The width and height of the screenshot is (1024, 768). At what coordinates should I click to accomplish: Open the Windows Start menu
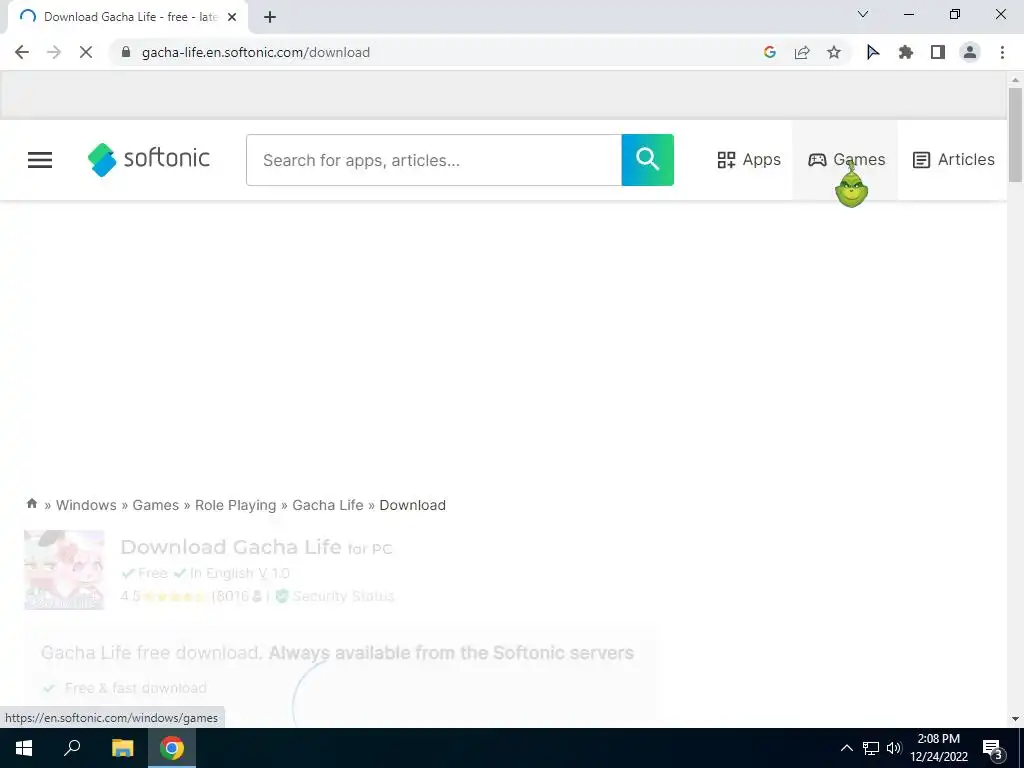point(24,748)
